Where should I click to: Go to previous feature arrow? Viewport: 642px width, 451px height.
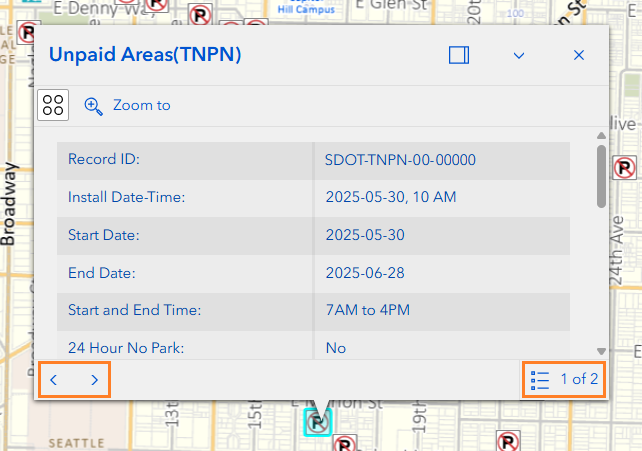(55, 380)
